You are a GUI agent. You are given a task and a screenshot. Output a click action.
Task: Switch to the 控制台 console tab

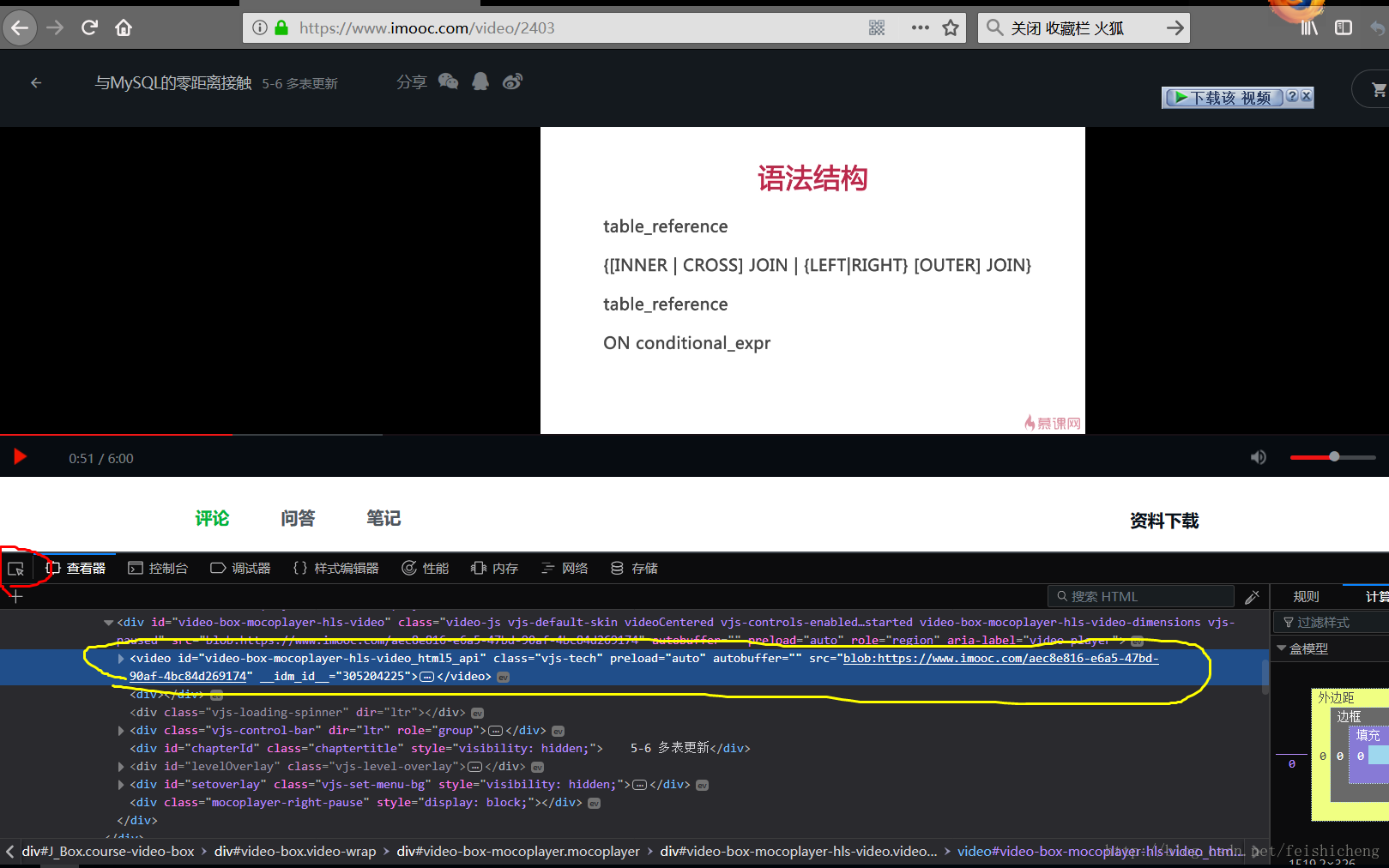[158, 568]
